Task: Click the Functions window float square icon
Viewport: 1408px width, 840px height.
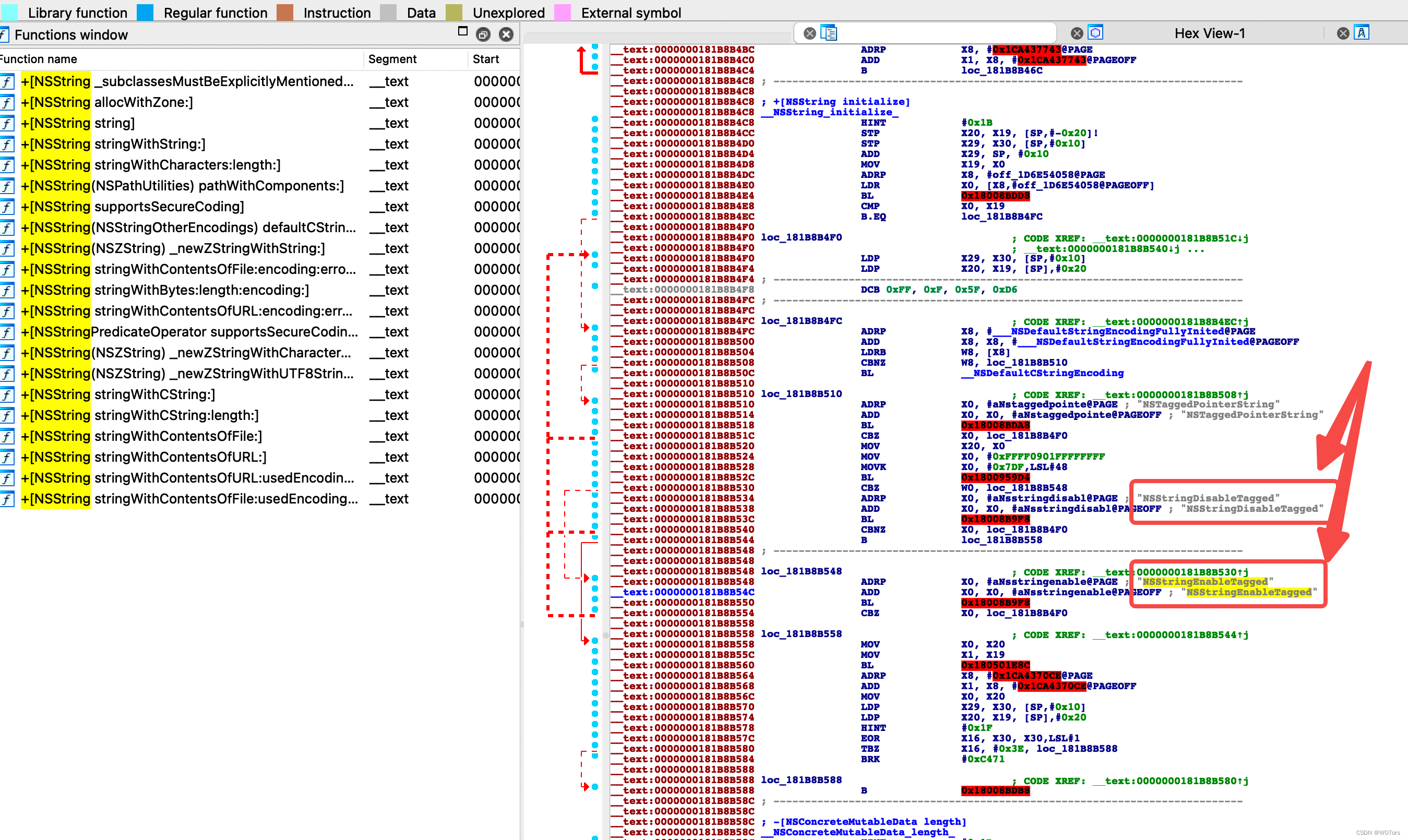Action: pos(462,31)
